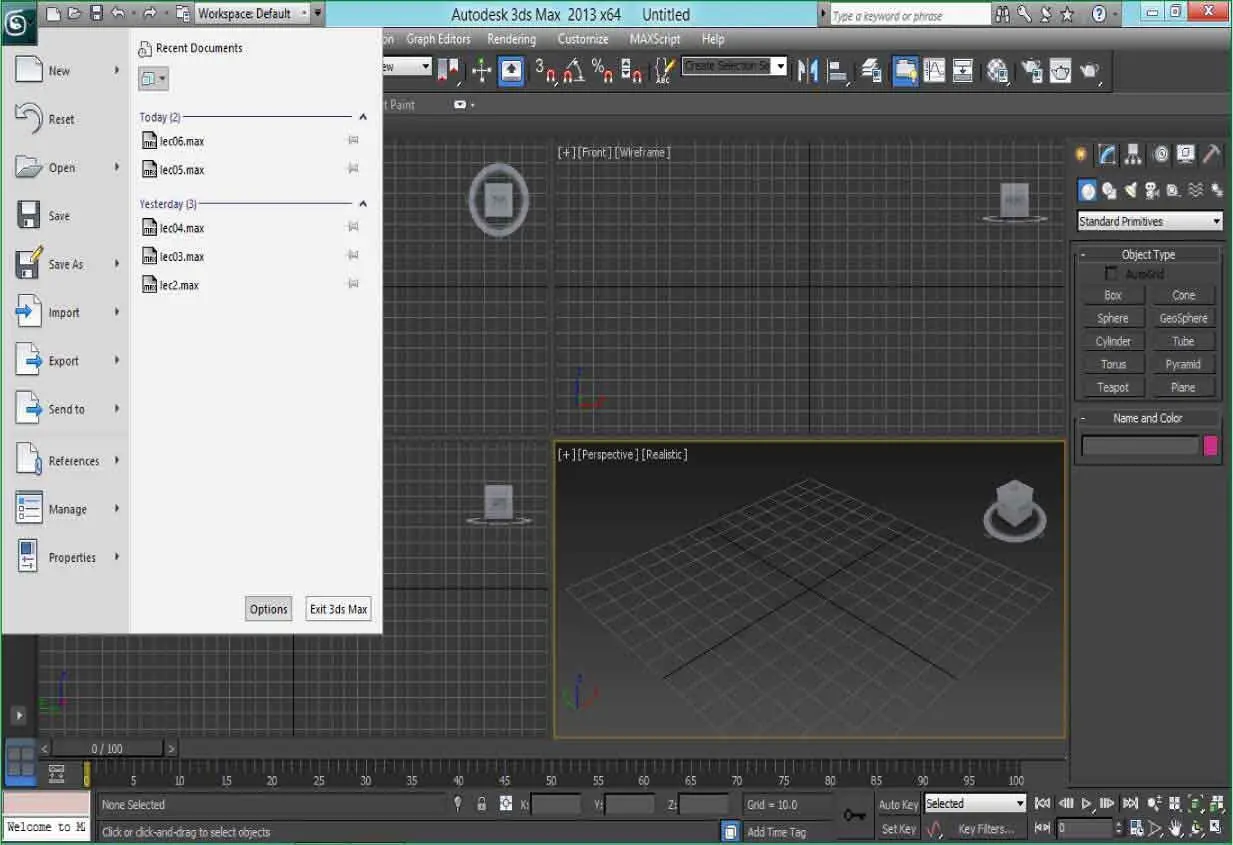Screen dimensions: 1233x845
Task: Click the Angle Snap toggle icon
Action: [574, 70]
